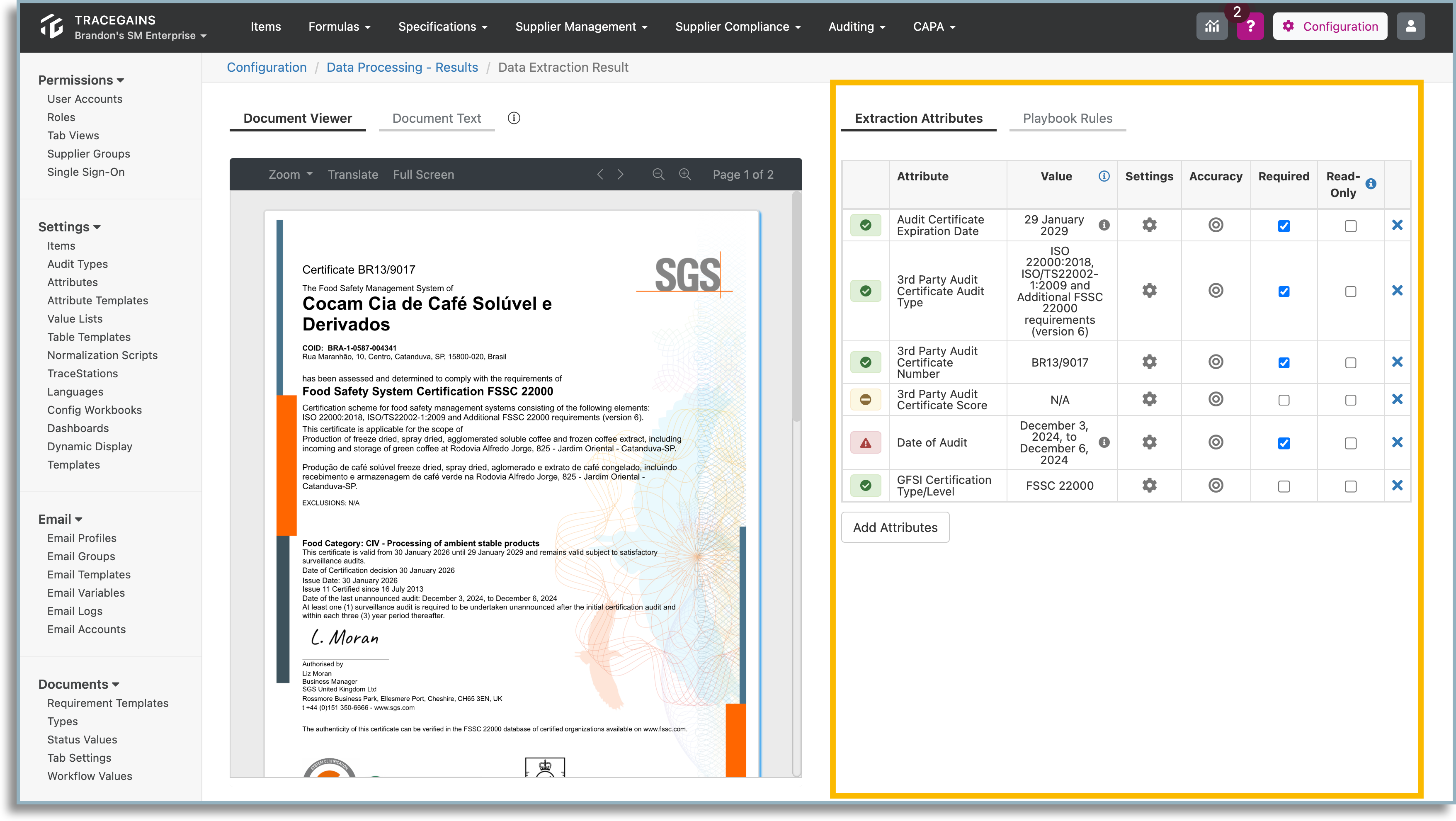This screenshot has height=821, width=1456.
Task: Check Required for 3rd Party Audit Certificate Score
Action: pyautogui.click(x=1284, y=400)
